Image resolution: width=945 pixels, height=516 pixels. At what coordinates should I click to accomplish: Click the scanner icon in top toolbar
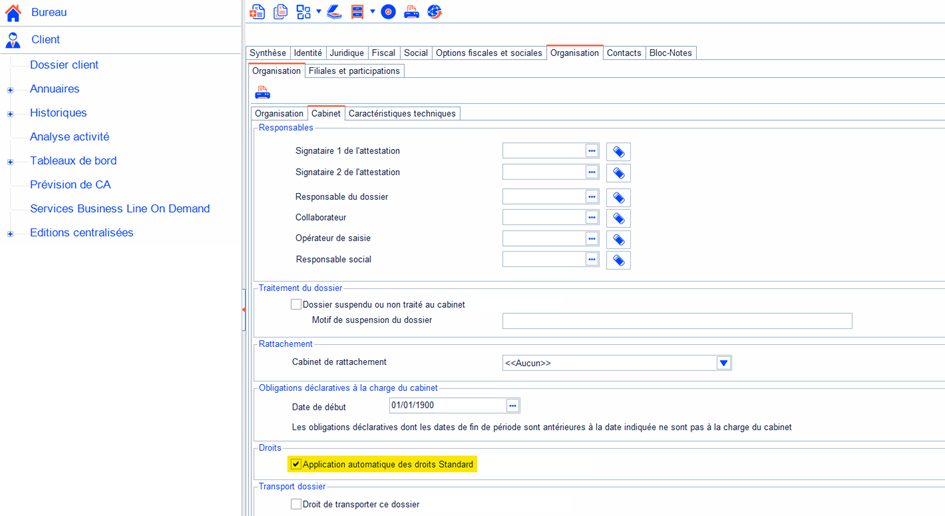(335, 12)
